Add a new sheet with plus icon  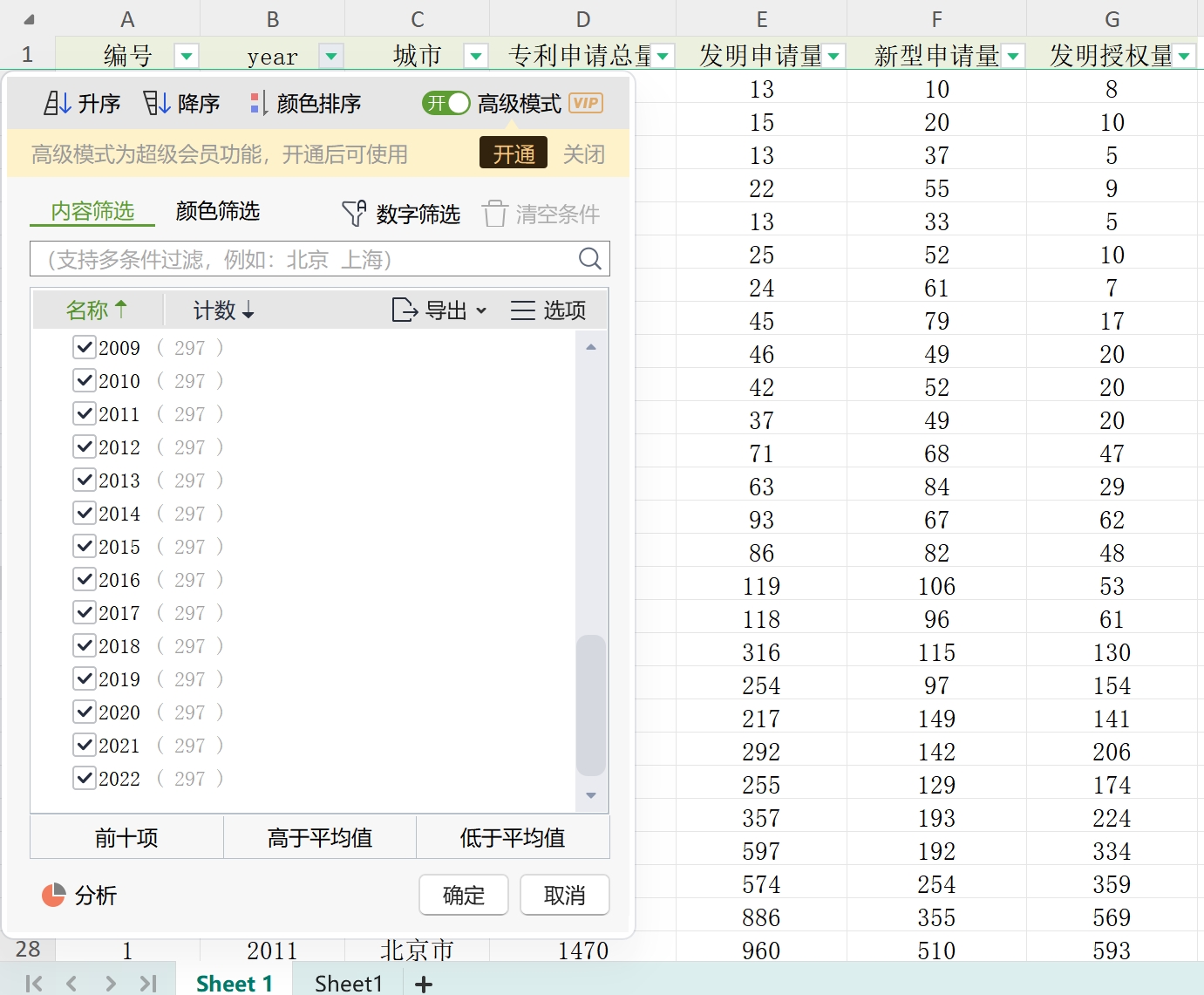[x=424, y=984]
